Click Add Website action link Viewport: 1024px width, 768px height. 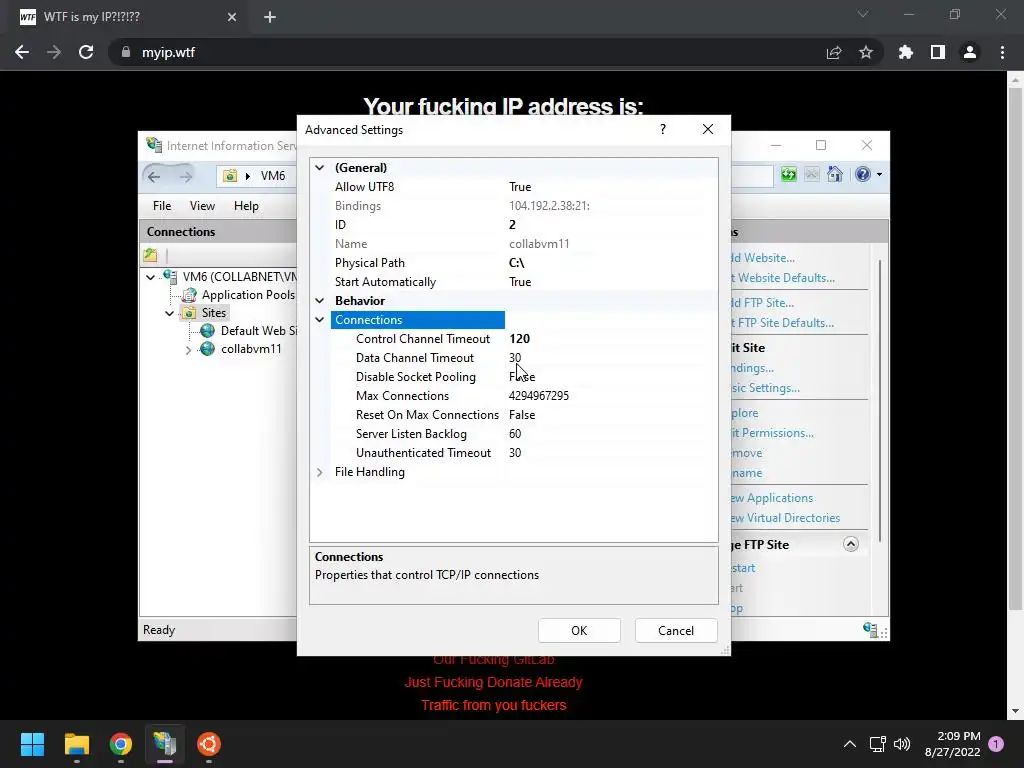pyautogui.click(x=763, y=258)
